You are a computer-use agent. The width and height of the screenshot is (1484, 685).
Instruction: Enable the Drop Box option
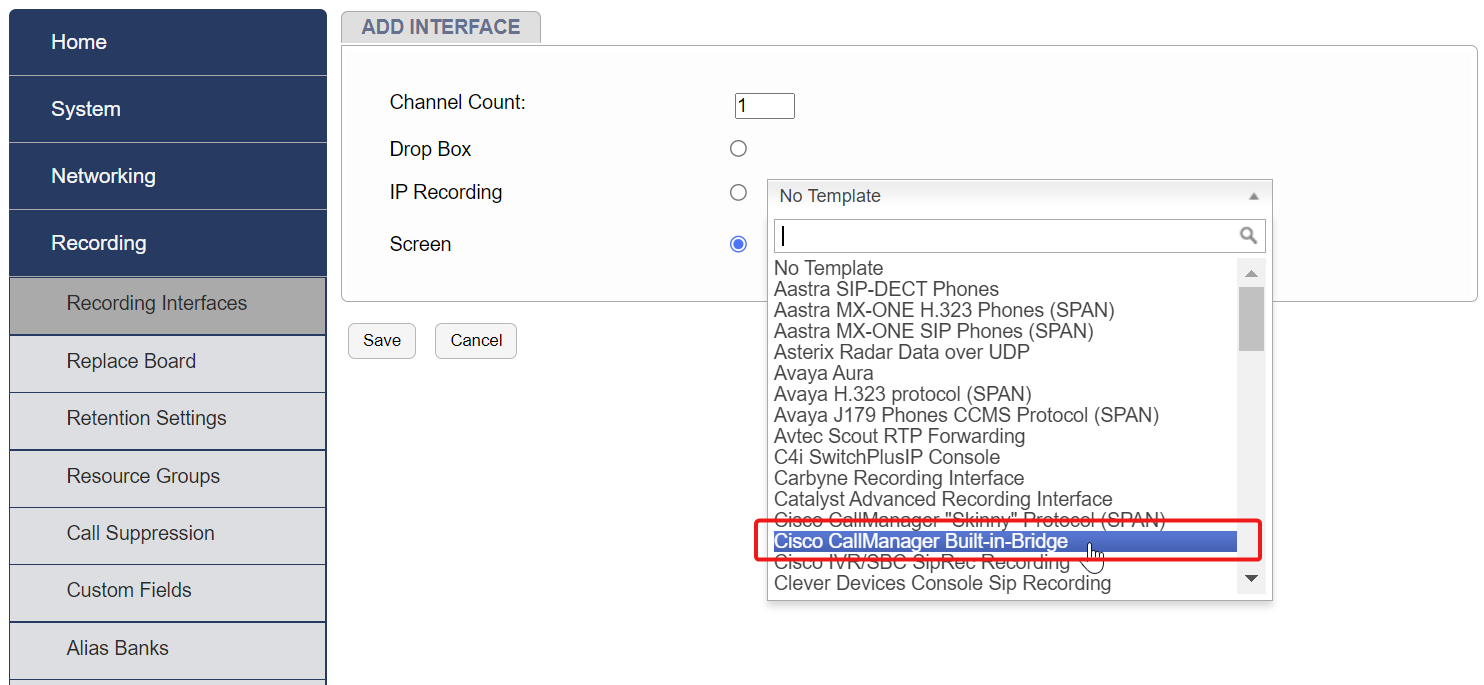point(738,148)
